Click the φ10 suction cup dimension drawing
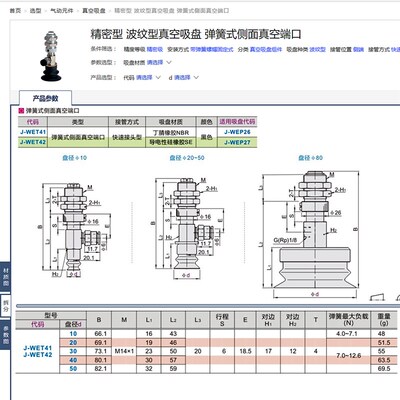Image resolution: width=400 pixels, height=400 pixels. (x=75, y=230)
